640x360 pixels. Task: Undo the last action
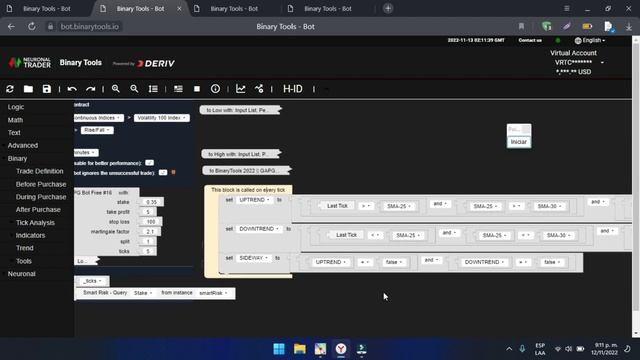click(x=72, y=89)
